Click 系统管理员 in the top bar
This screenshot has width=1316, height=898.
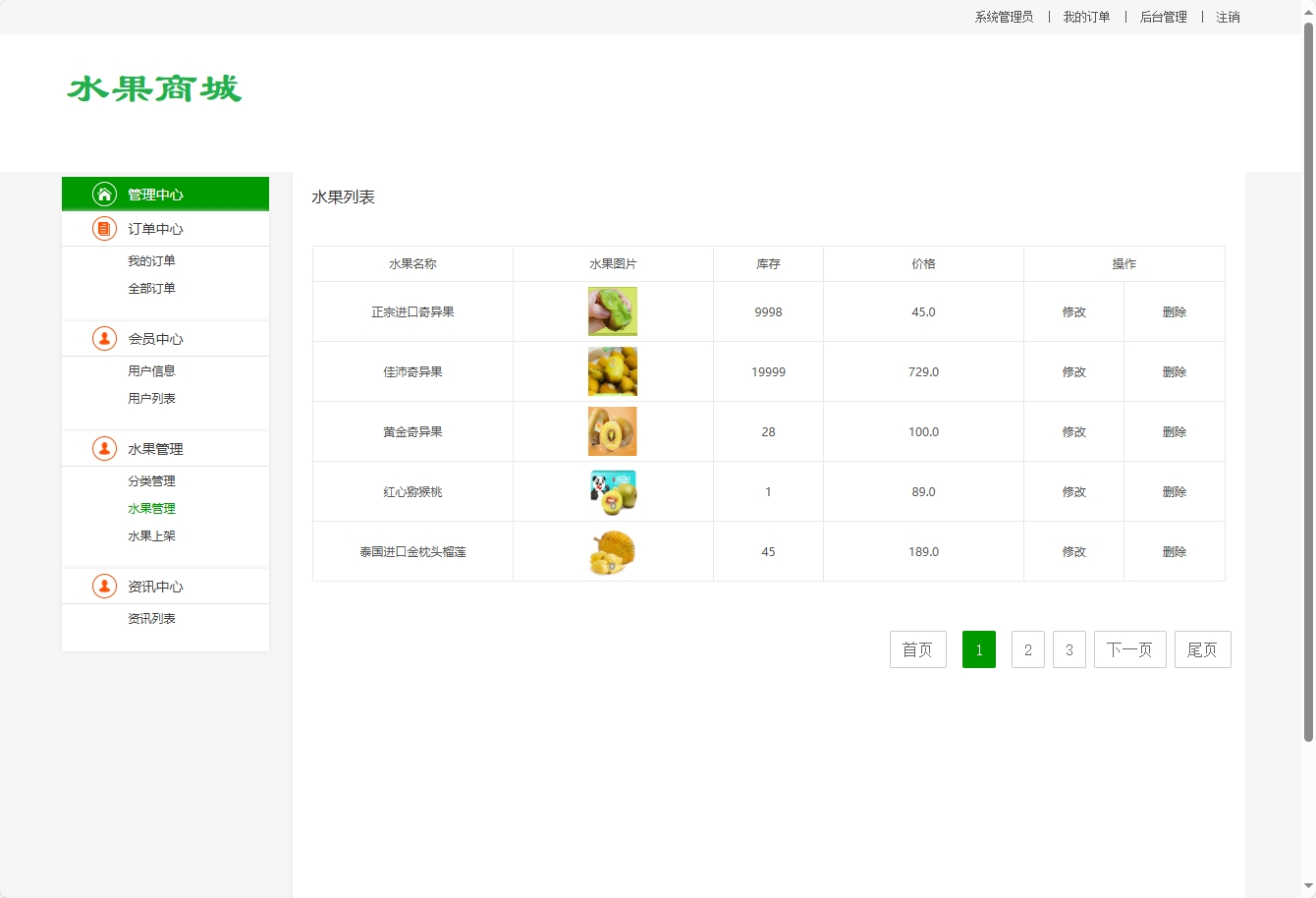pos(1004,17)
